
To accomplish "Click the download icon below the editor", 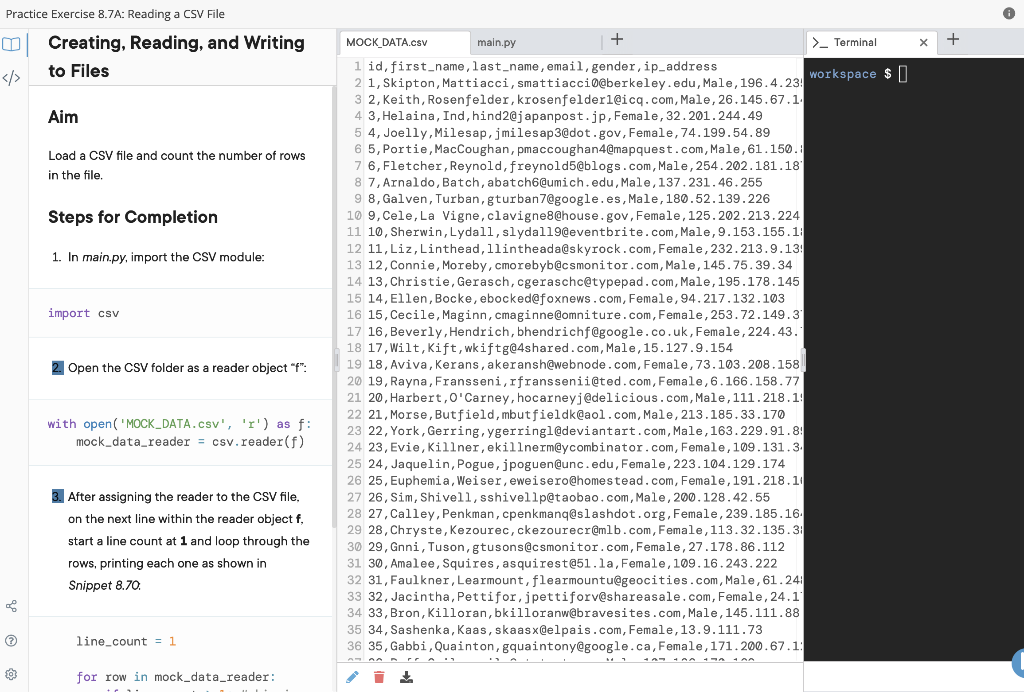I will pos(406,677).
